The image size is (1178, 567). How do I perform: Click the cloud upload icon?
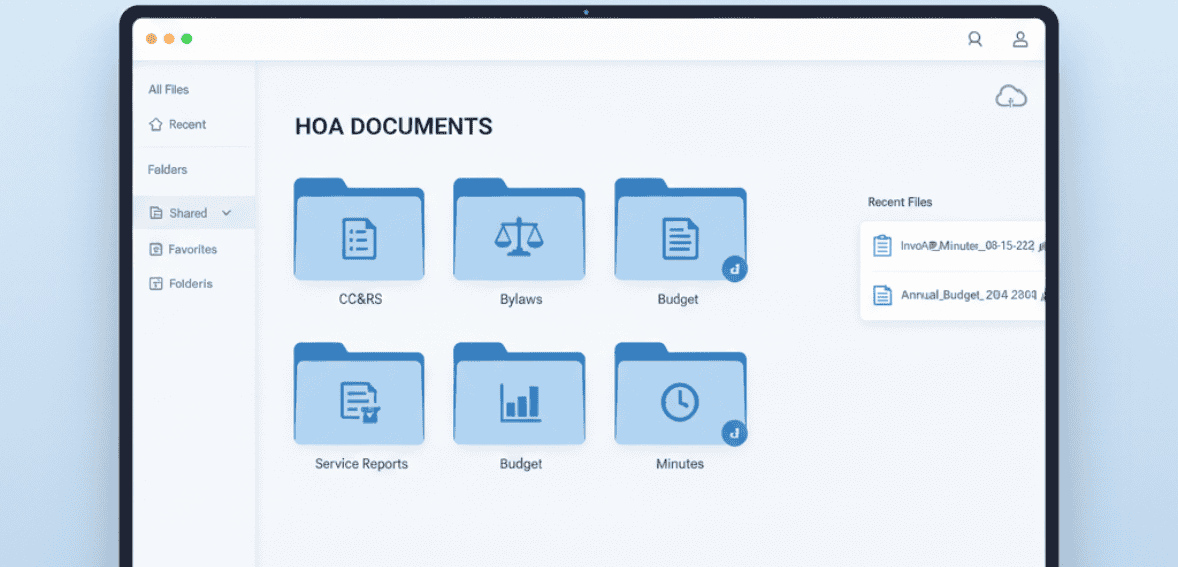pos(1010,96)
